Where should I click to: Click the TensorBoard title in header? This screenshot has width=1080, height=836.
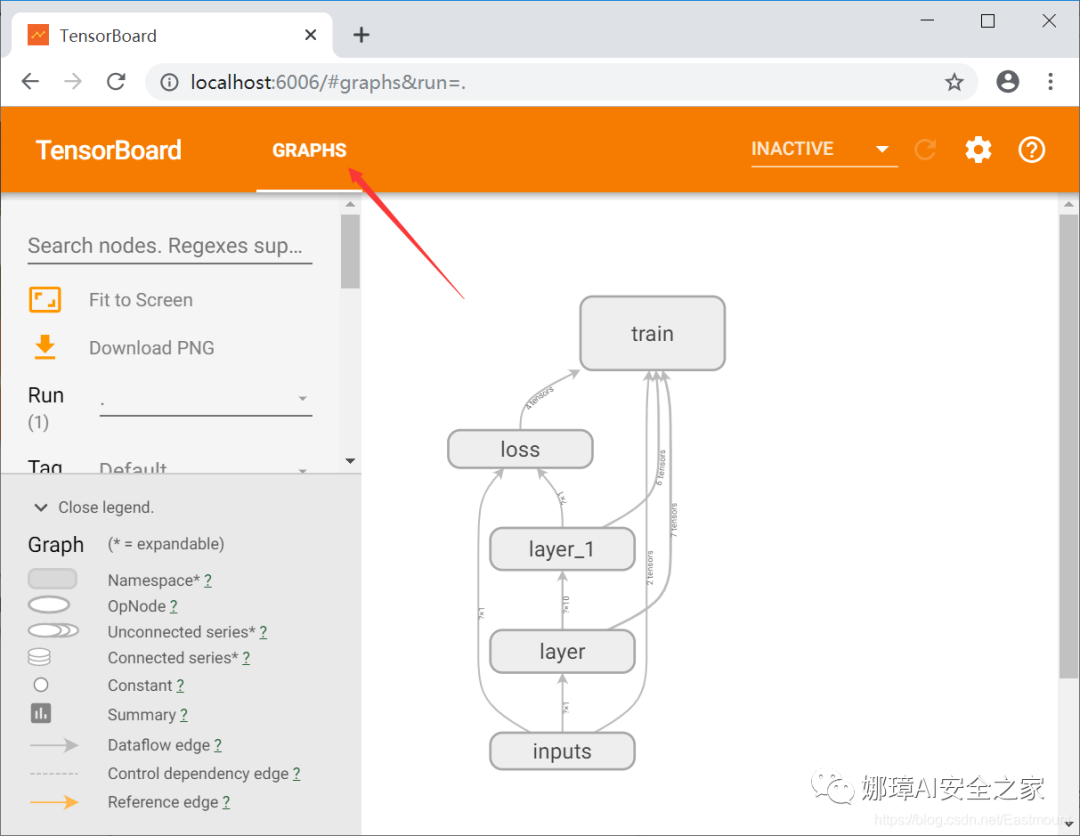pos(109,150)
